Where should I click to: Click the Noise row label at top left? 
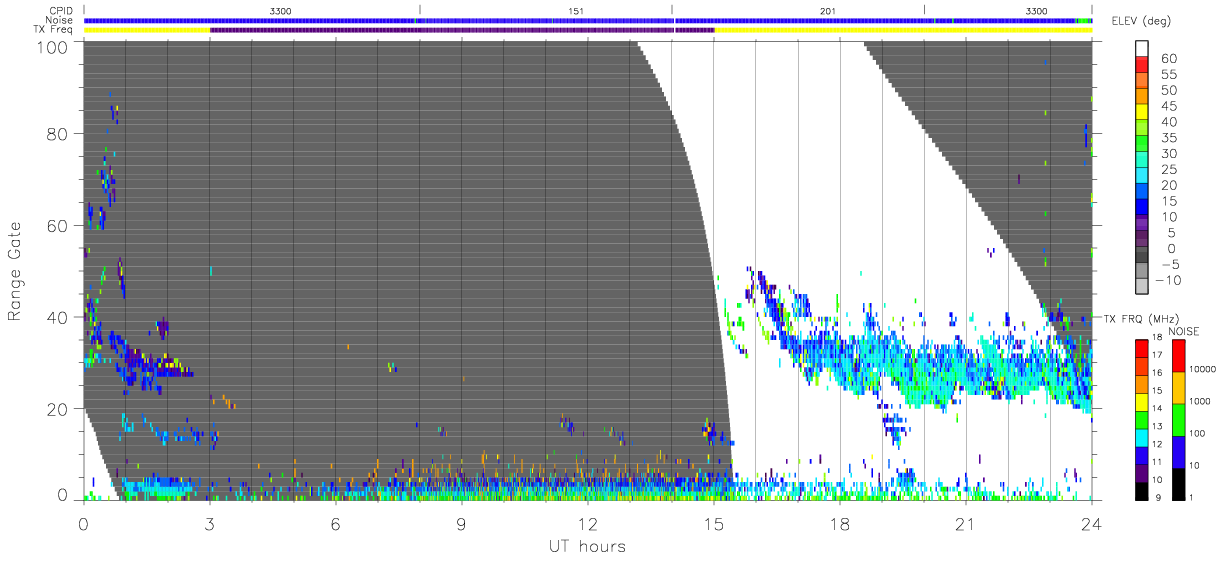click(x=60, y=20)
